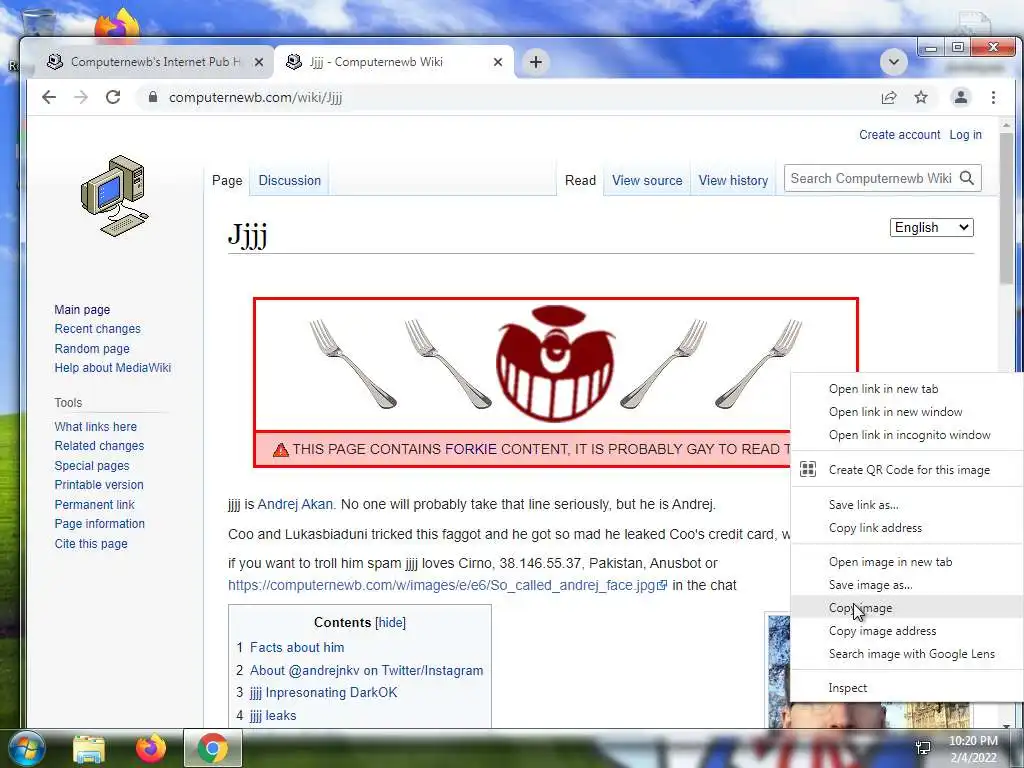Click the fork banner image
Image resolution: width=1024 pixels, height=768 pixels.
555,364
